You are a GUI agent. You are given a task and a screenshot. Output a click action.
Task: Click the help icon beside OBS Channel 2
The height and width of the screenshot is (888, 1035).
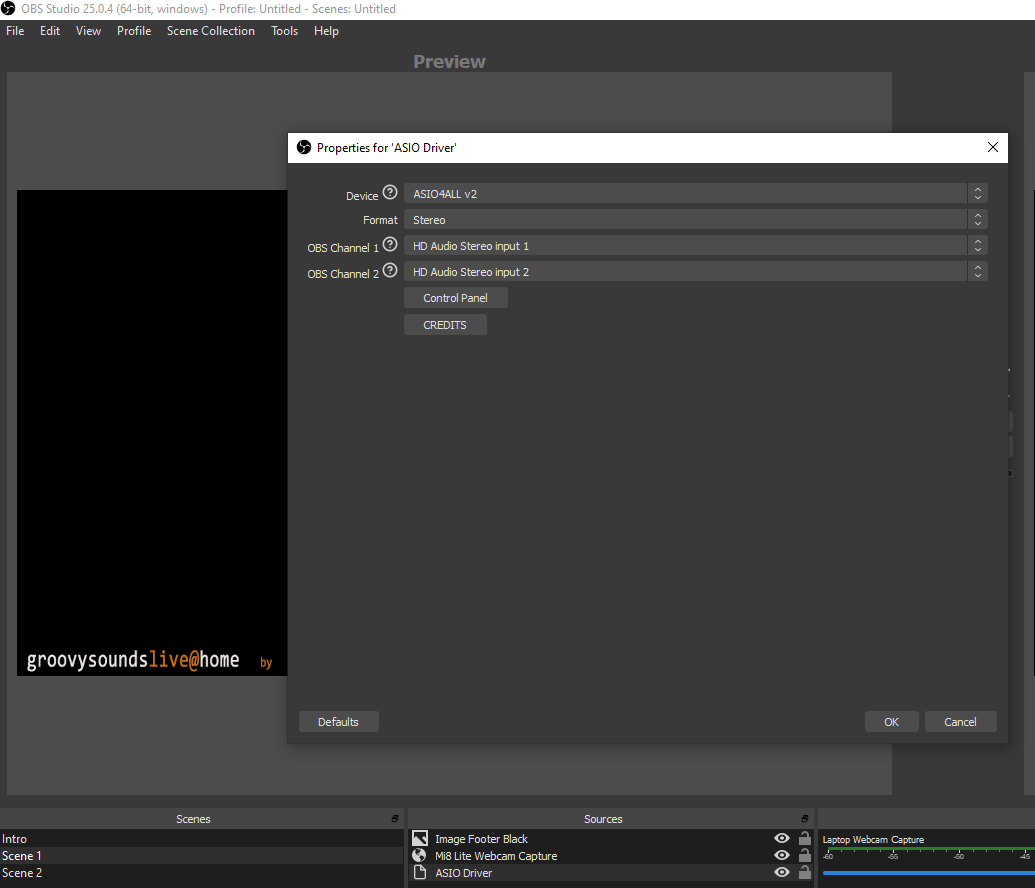390,270
